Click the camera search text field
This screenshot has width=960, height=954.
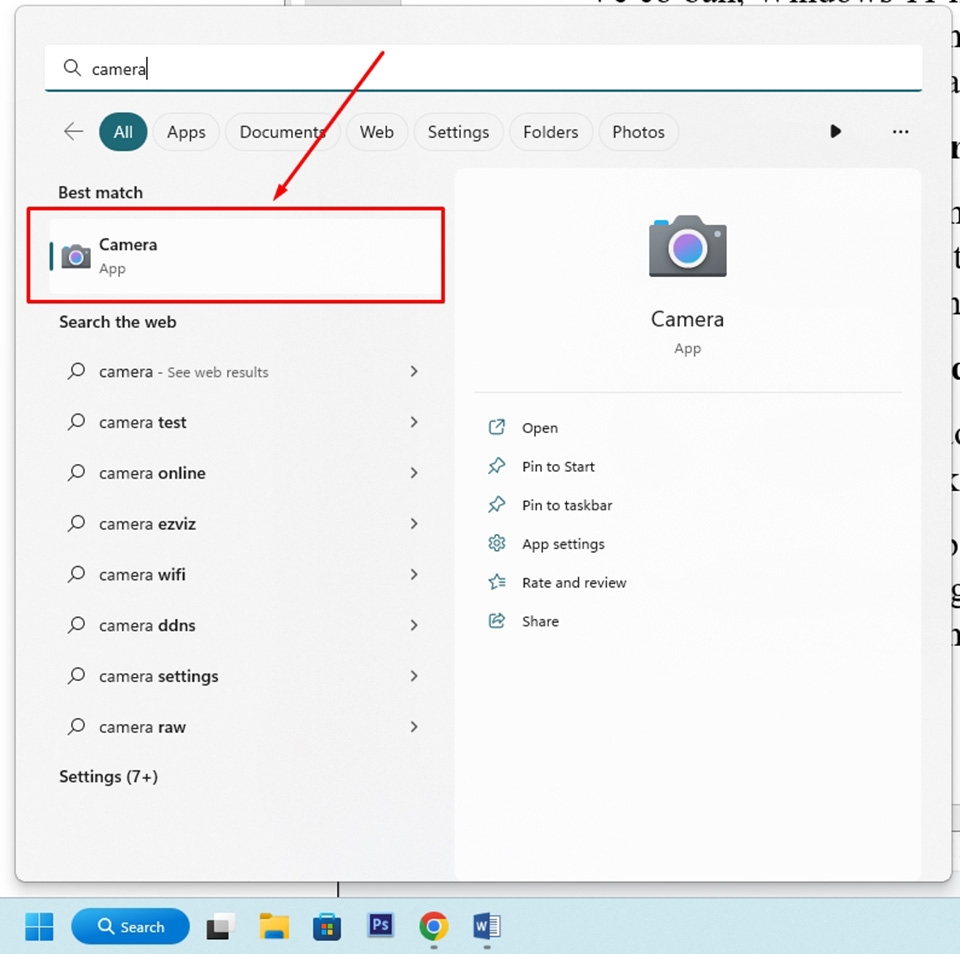[x=483, y=68]
